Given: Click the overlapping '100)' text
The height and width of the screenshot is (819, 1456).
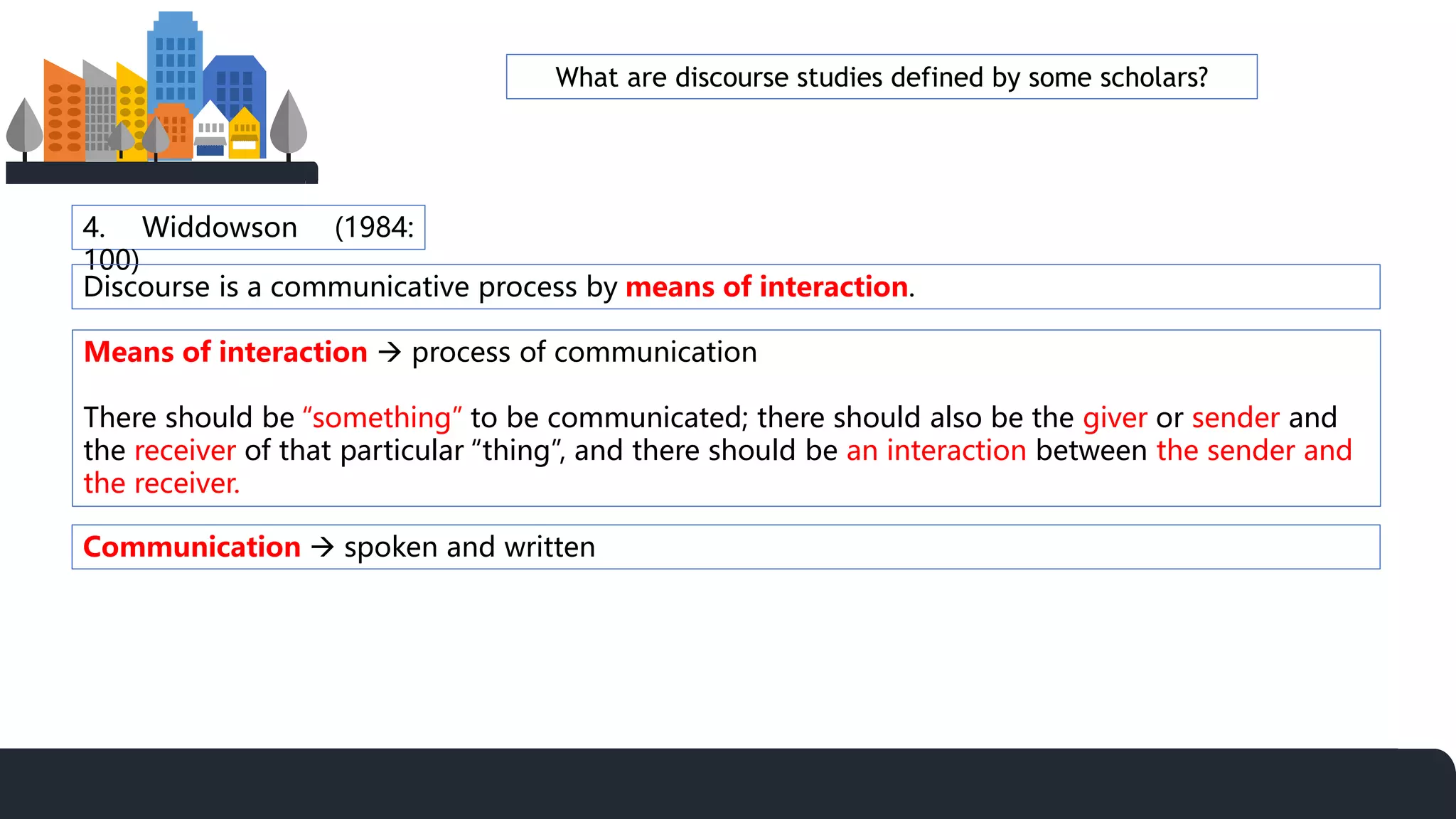Looking at the screenshot, I should point(111,259).
